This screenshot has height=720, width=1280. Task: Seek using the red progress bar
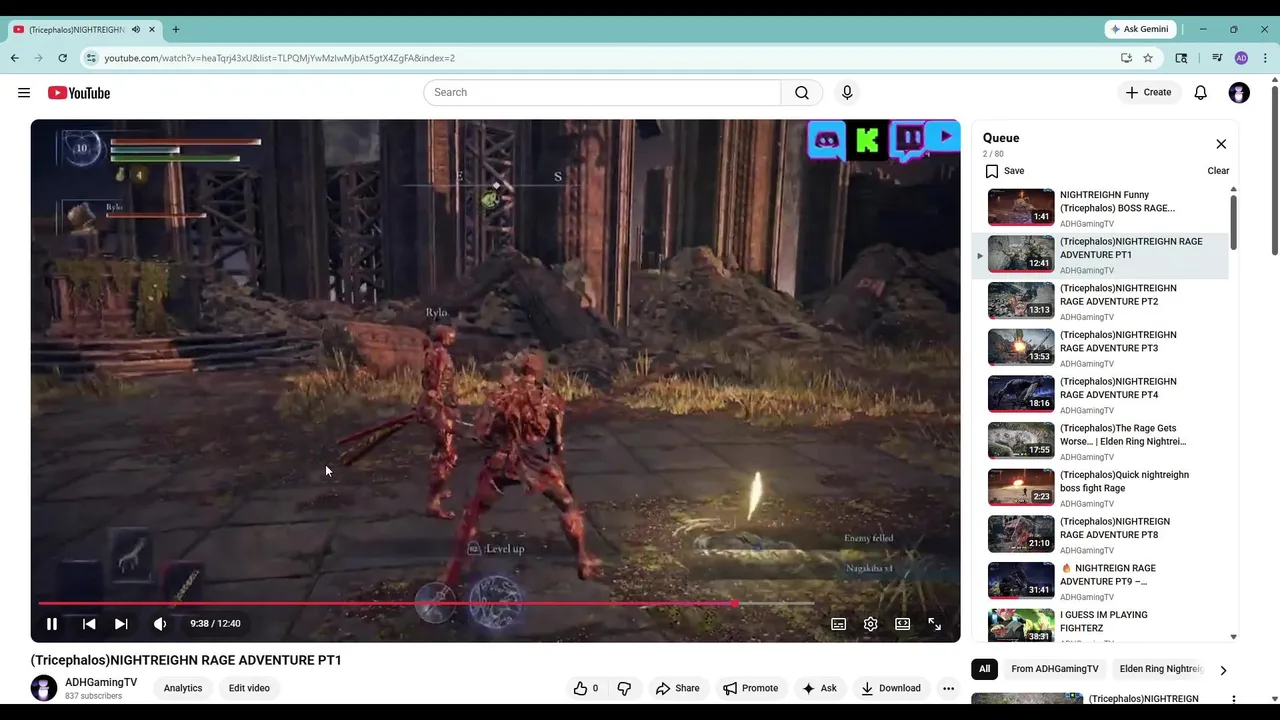click(x=425, y=603)
